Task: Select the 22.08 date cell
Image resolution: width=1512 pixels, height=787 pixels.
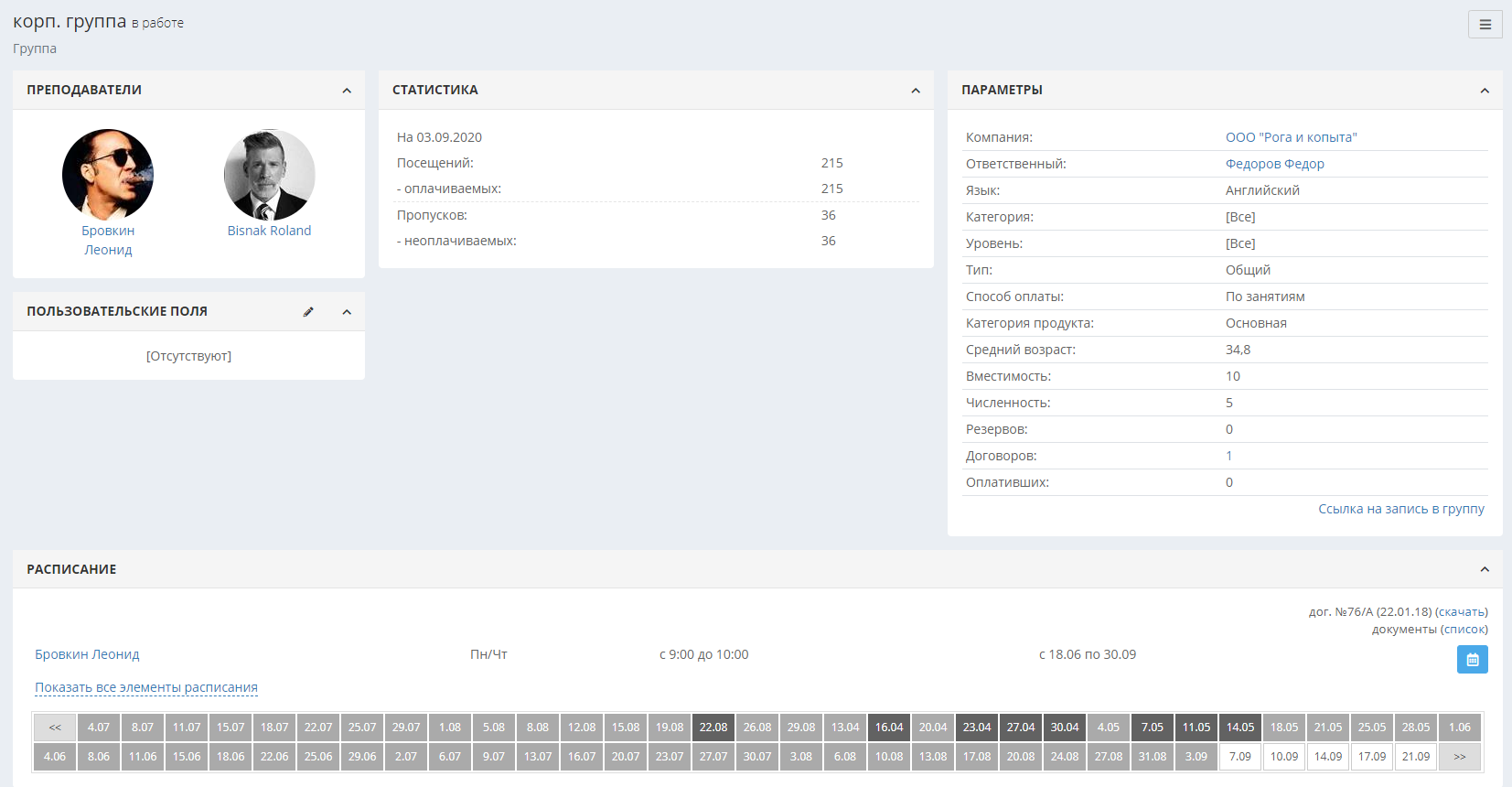Action: (713, 728)
